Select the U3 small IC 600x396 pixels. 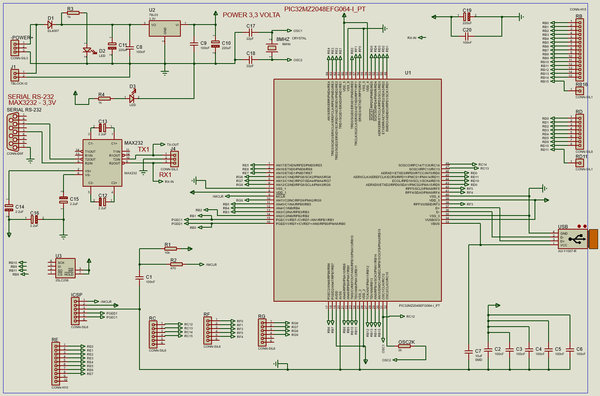coord(65,268)
